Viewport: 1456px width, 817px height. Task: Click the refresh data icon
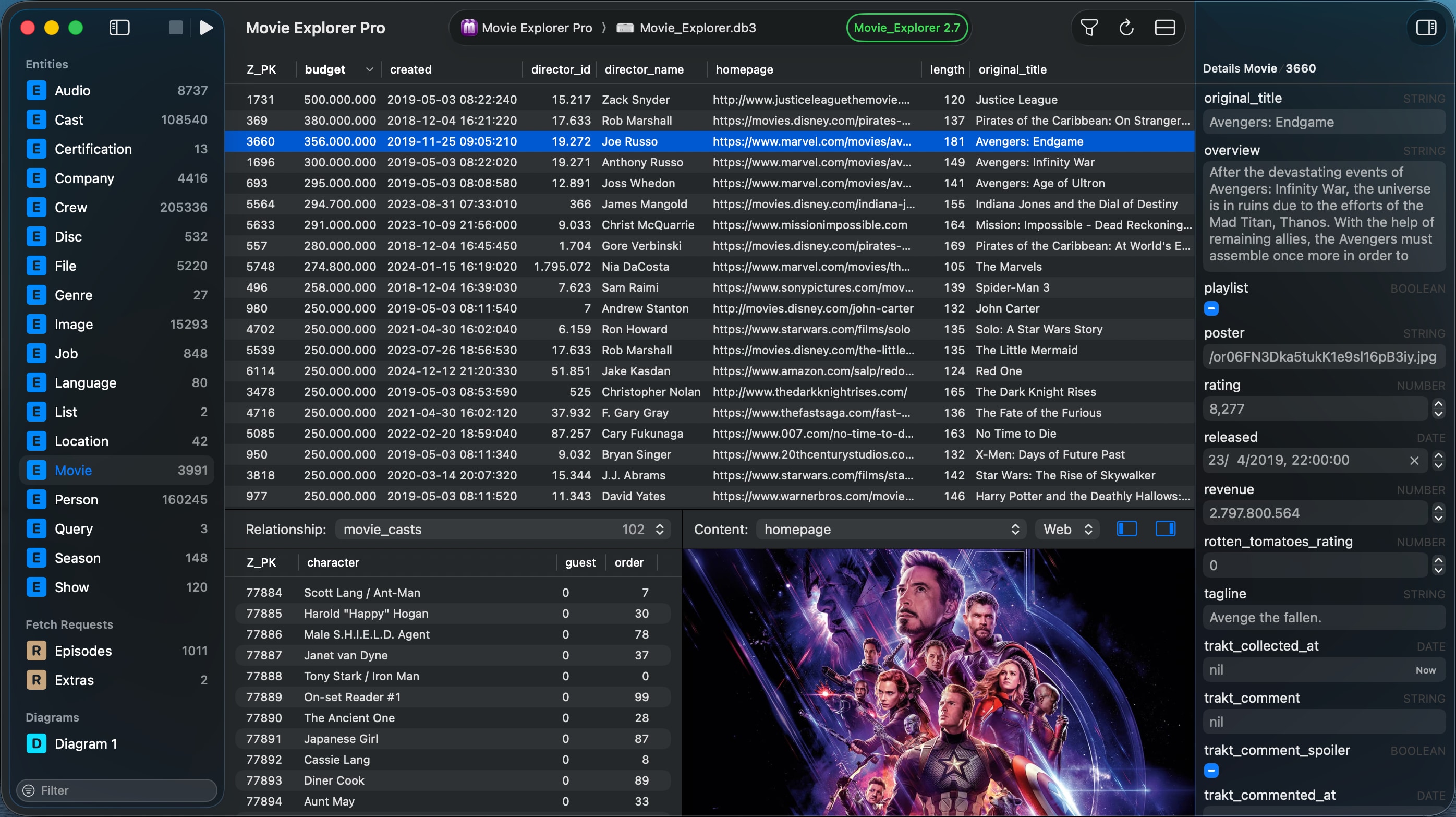click(1126, 28)
